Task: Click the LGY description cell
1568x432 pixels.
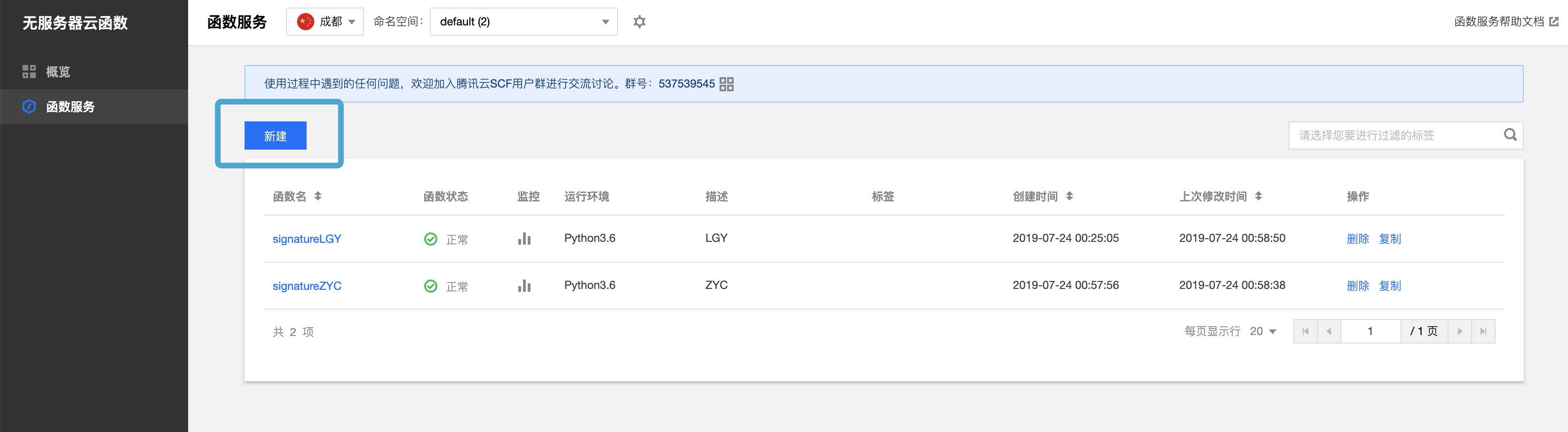Action: point(716,238)
